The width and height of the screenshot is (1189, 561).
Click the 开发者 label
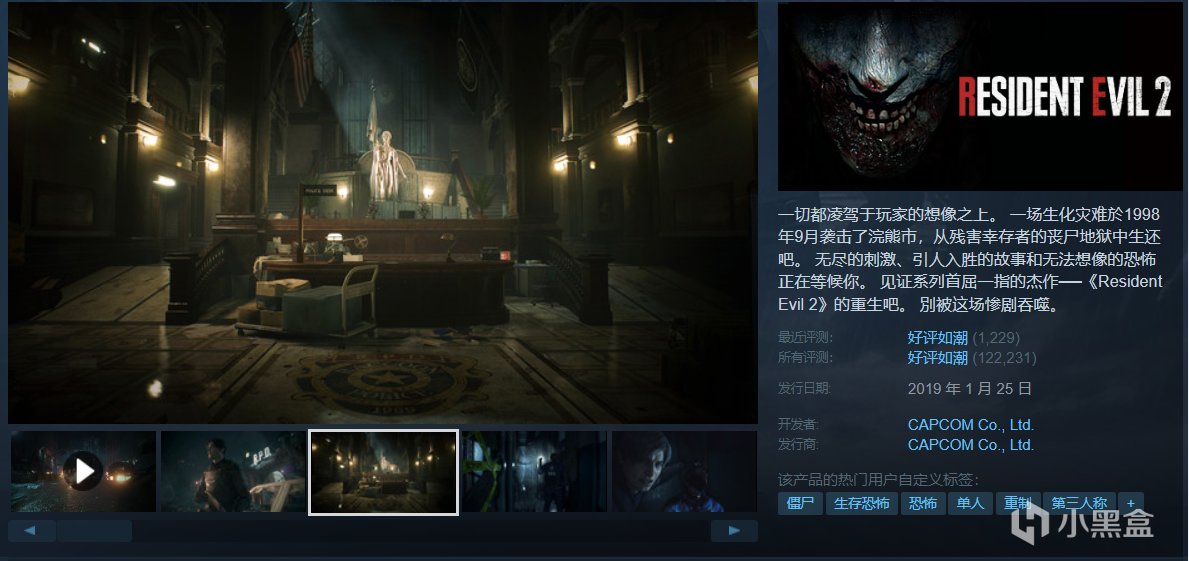798,425
